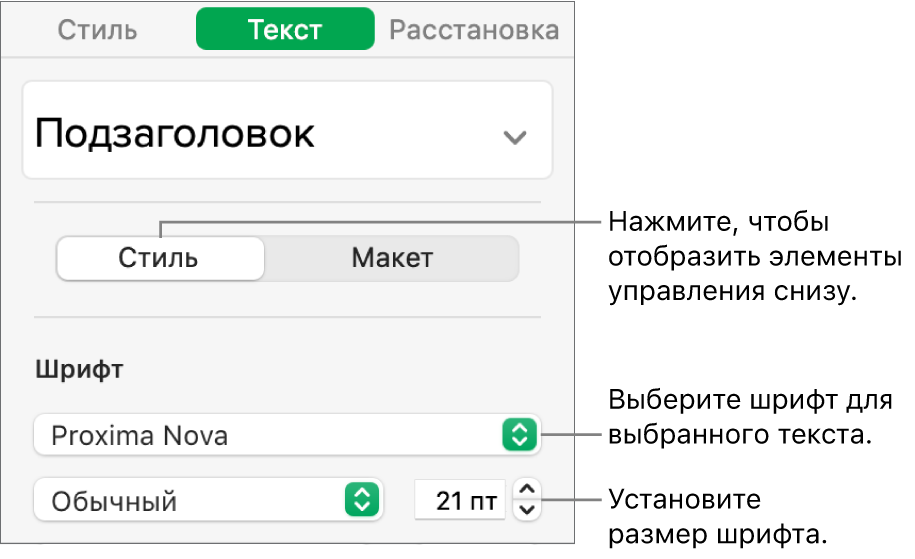Click the Шрифт section heading
915x559 pixels.
pos(79,369)
